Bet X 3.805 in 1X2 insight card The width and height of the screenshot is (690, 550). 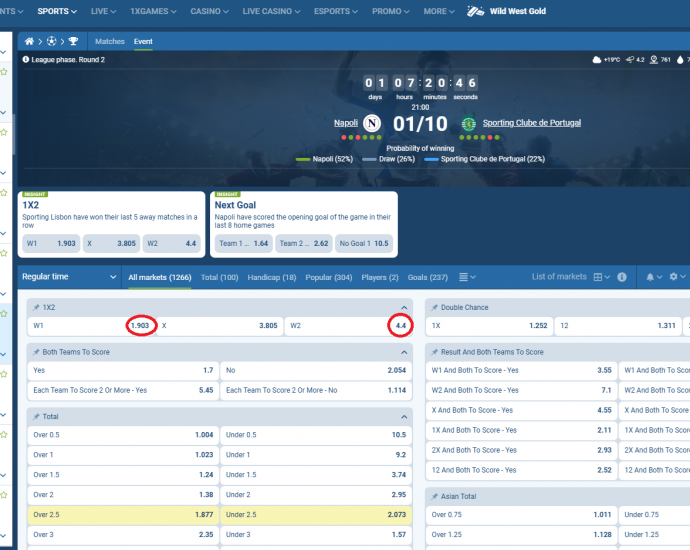pyautogui.click(x=111, y=243)
